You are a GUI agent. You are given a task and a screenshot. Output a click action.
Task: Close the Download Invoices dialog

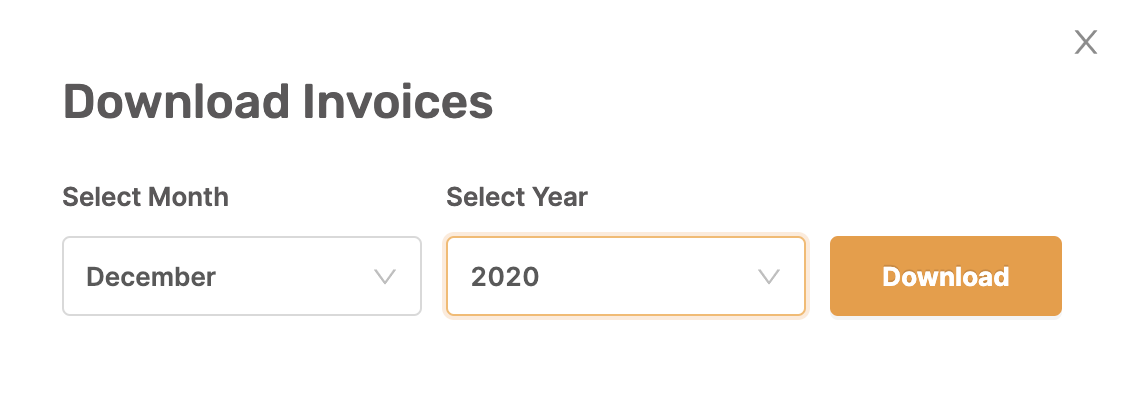(1086, 43)
